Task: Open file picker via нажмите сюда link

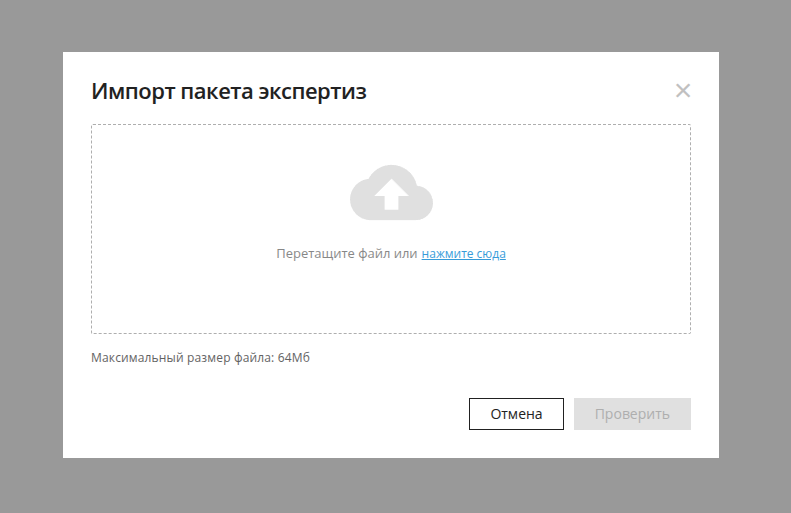Action: click(464, 254)
